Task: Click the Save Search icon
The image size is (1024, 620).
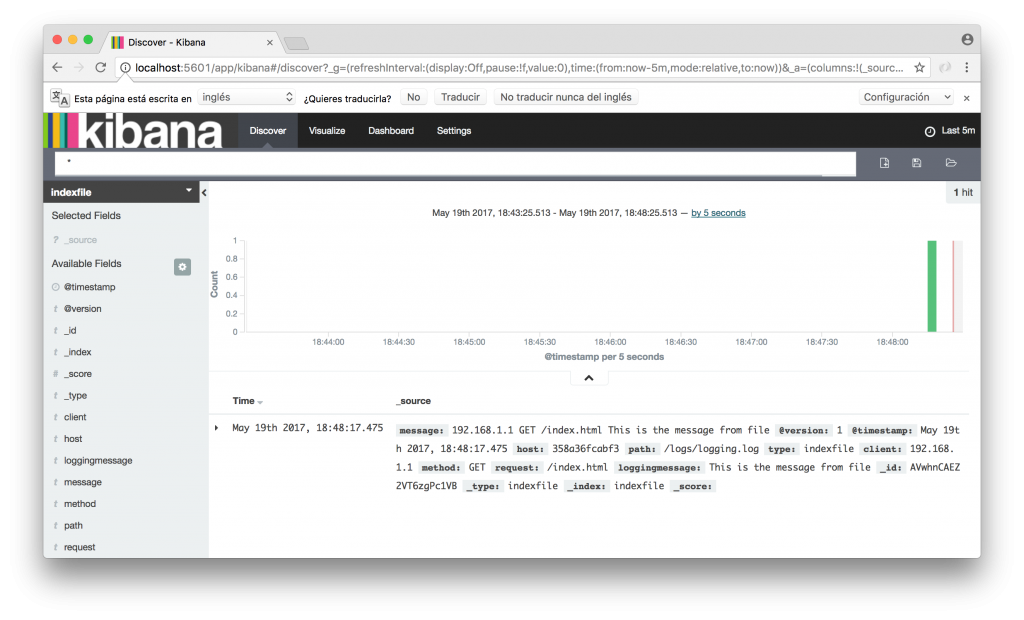Action: click(x=916, y=163)
